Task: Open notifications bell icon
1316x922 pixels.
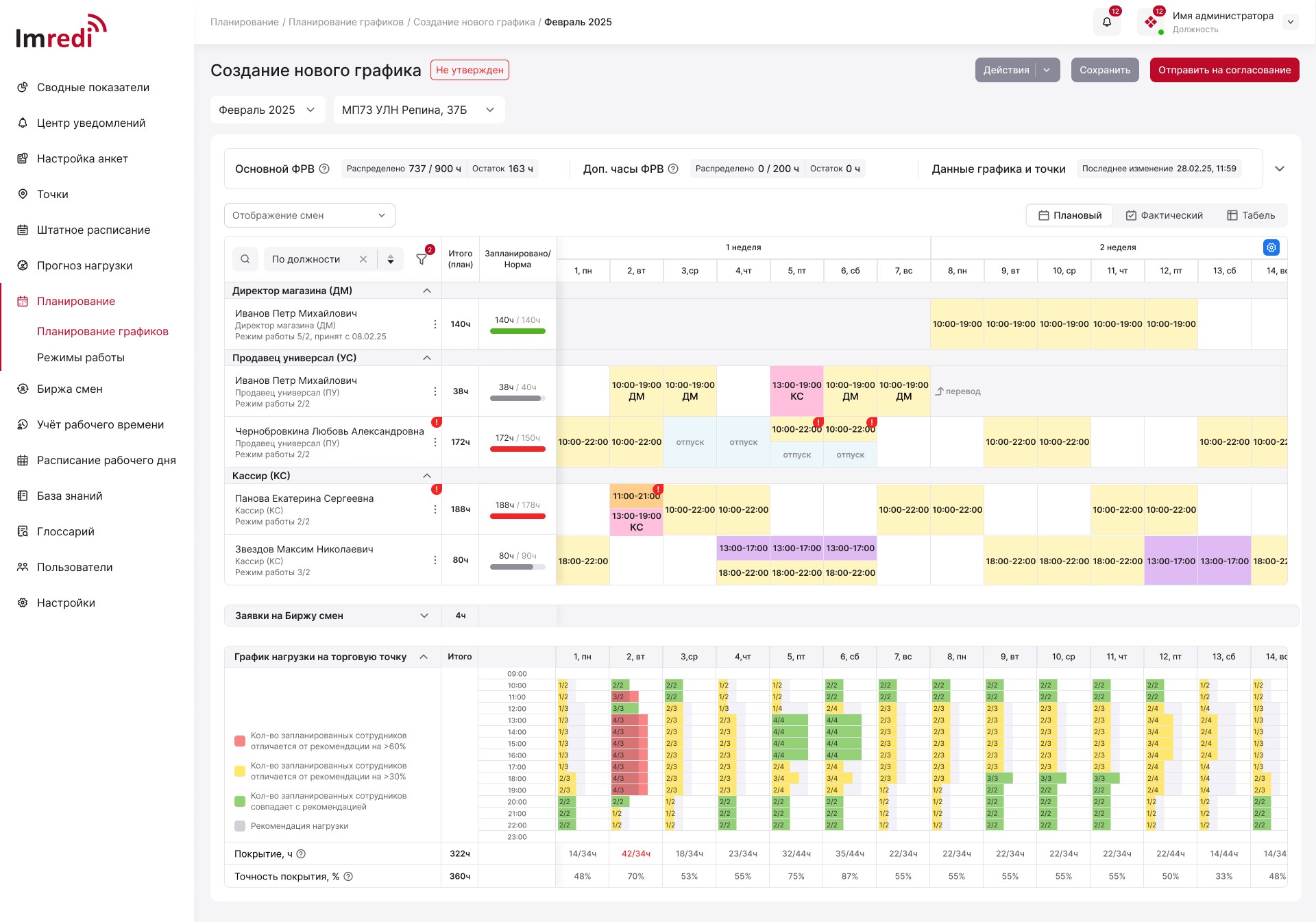Action: (1106, 22)
